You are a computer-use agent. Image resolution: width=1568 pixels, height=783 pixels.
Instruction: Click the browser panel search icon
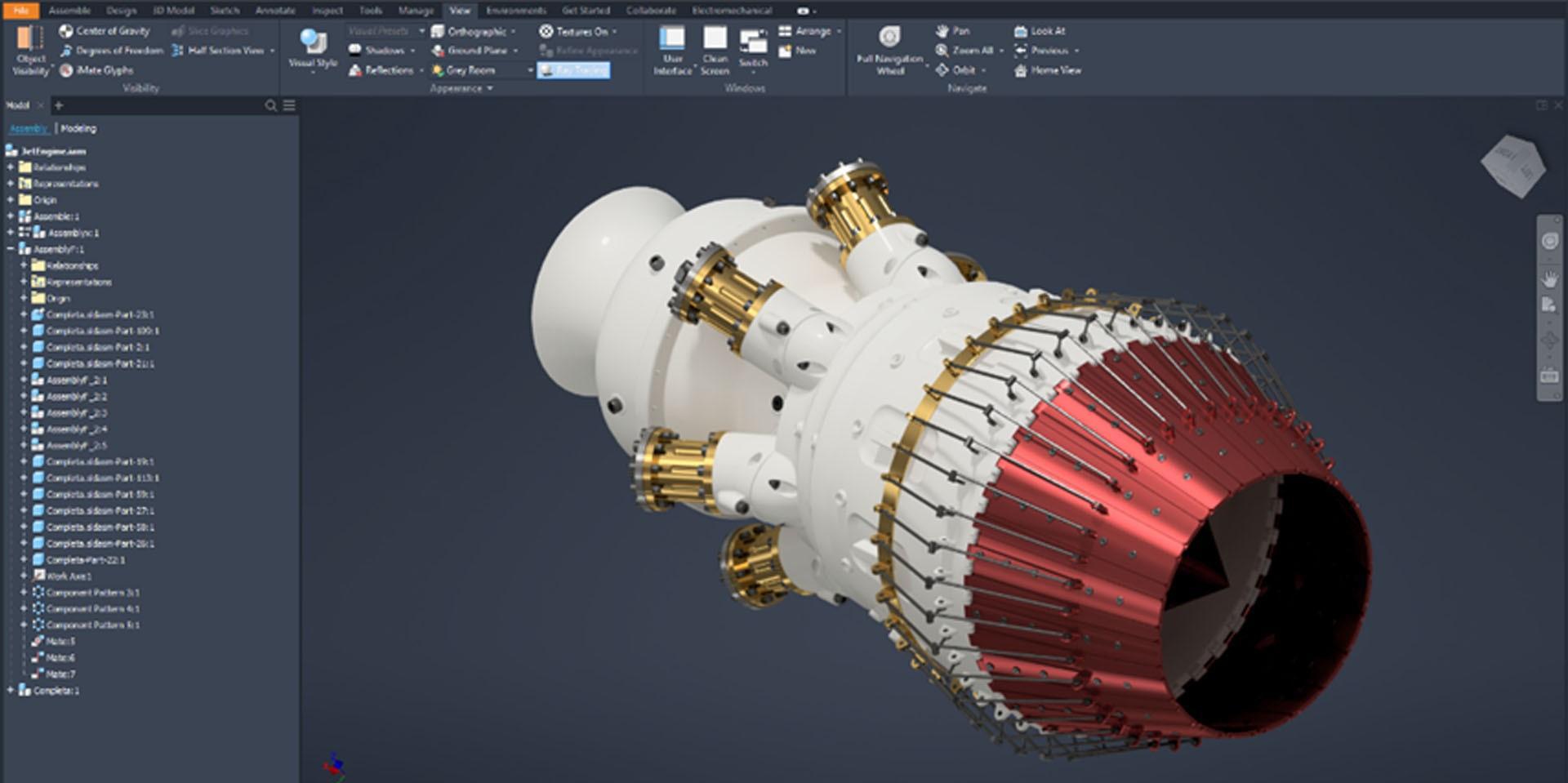pyautogui.click(x=271, y=106)
